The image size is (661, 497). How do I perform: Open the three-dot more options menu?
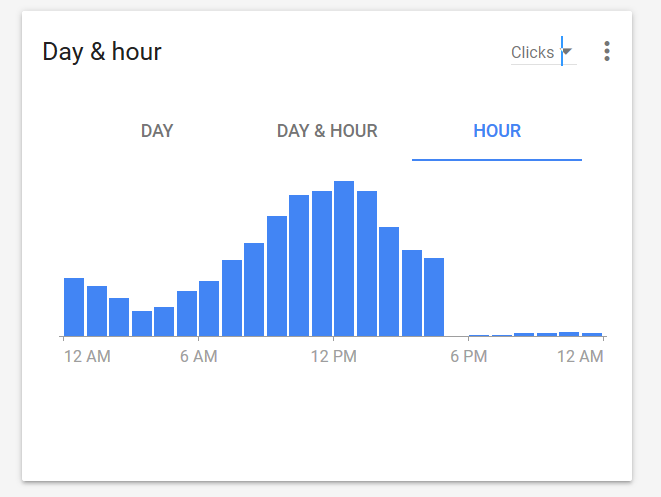(x=607, y=51)
